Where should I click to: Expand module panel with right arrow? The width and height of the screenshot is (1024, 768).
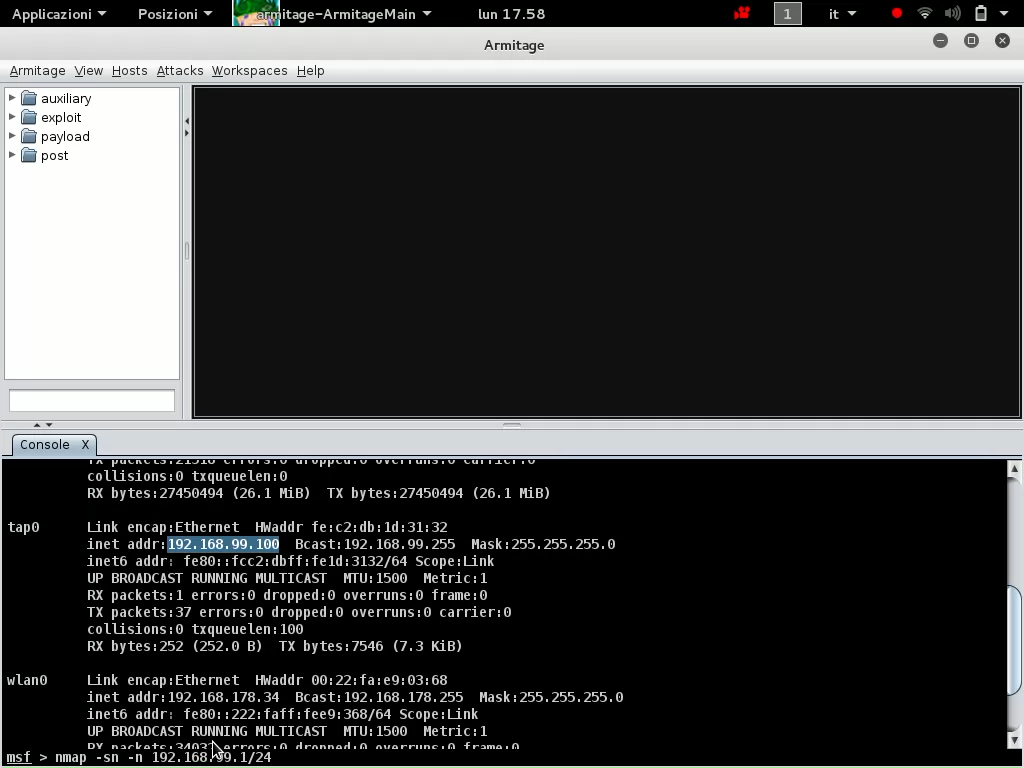pyautogui.click(x=187, y=133)
